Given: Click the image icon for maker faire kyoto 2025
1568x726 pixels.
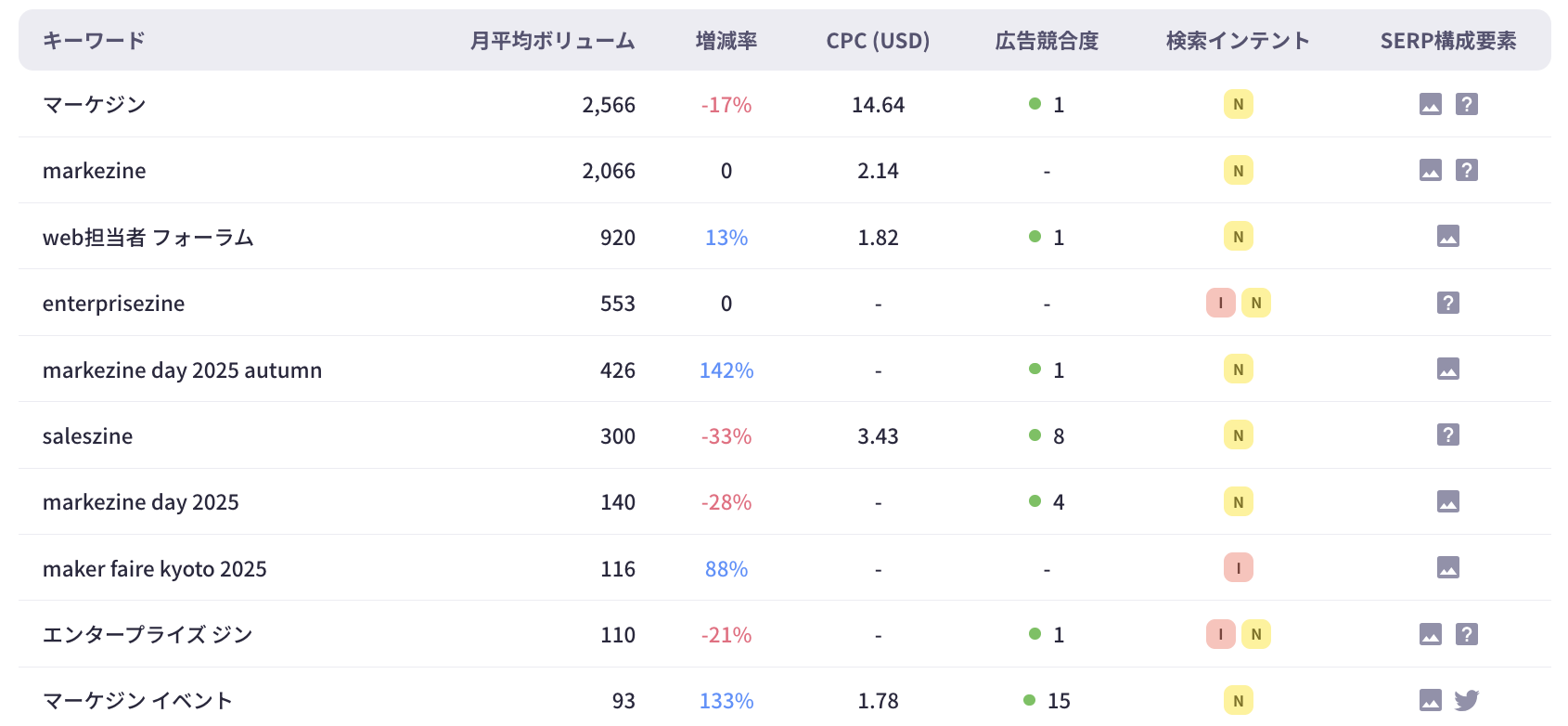Looking at the screenshot, I should 1447,568.
